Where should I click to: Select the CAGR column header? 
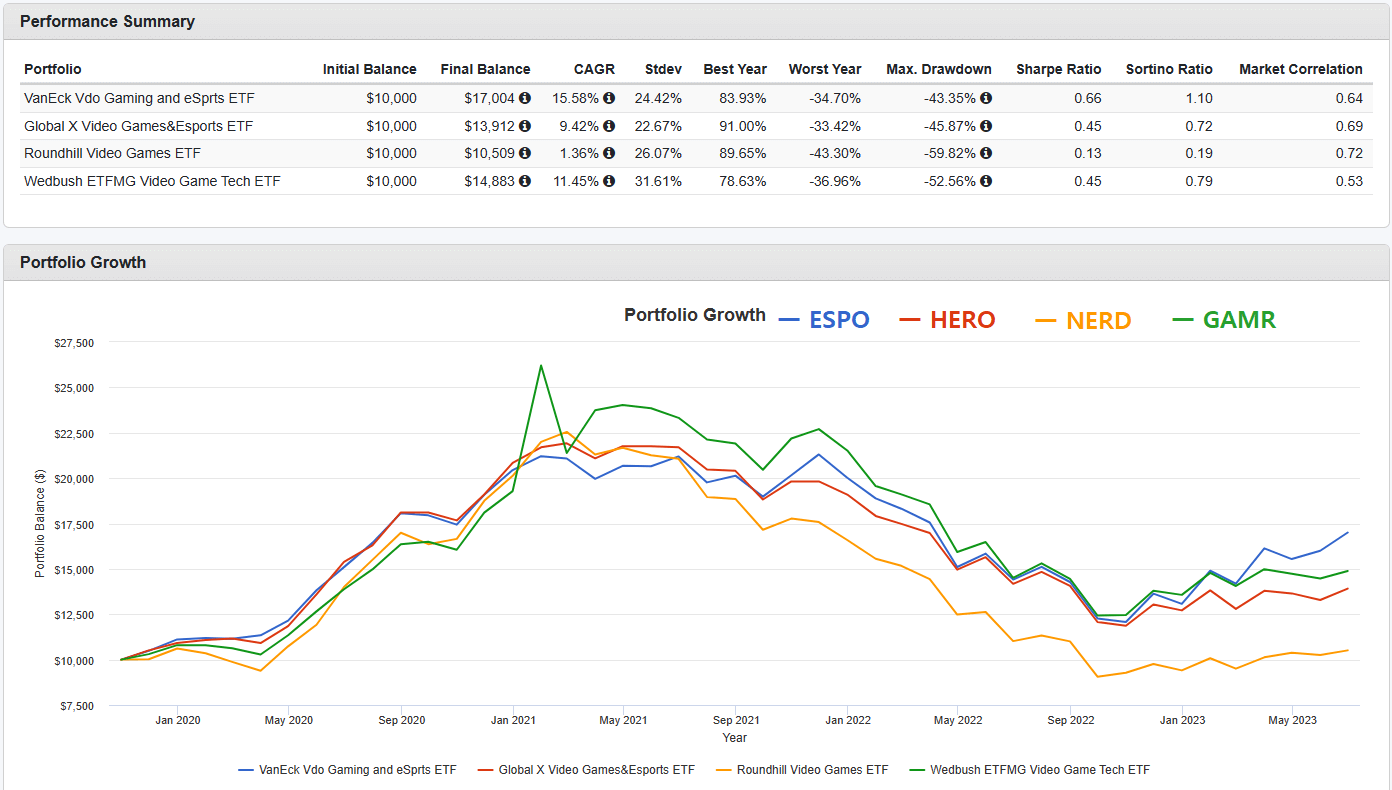pyautogui.click(x=594, y=69)
